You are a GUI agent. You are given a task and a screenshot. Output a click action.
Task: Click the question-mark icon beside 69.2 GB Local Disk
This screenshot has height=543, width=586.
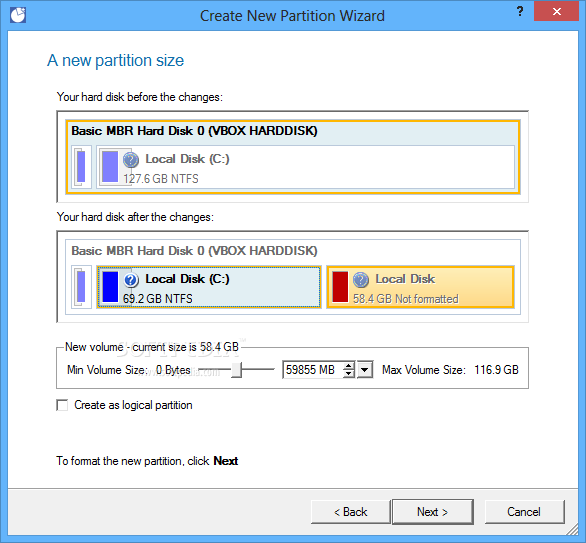[x=131, y=280]
